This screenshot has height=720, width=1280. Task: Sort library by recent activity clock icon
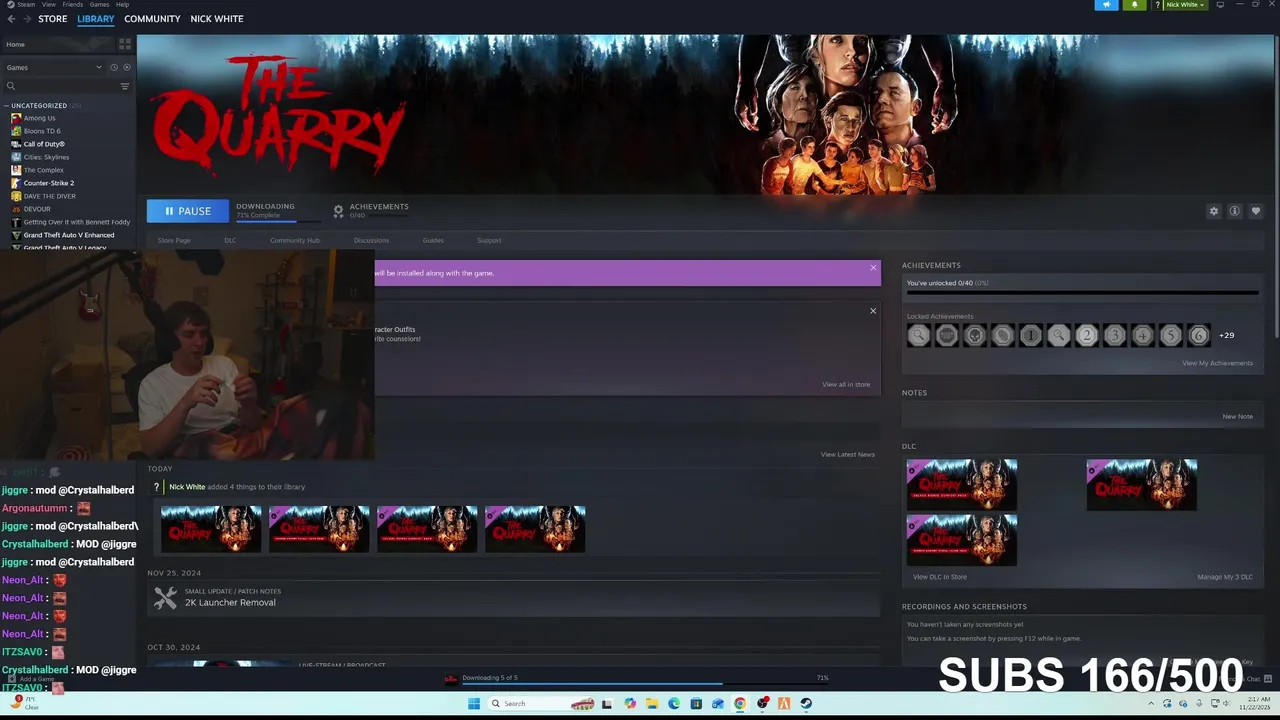click(114, 67)
